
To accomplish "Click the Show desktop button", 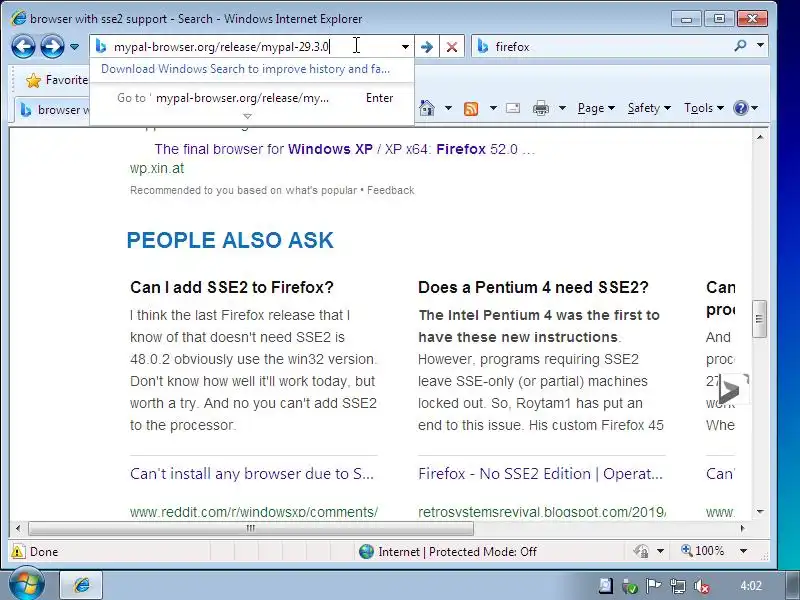I will 793,586.
